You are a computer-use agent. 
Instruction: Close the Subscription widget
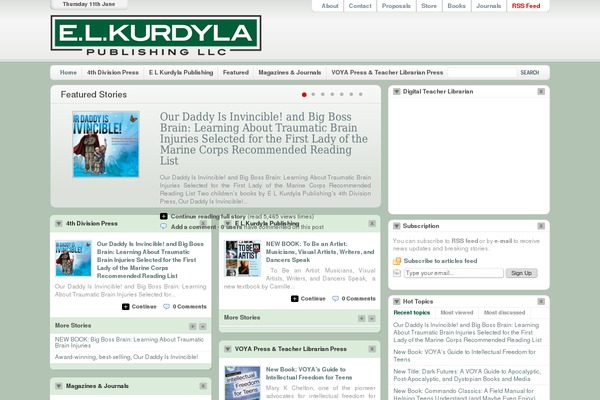point(541,226)
